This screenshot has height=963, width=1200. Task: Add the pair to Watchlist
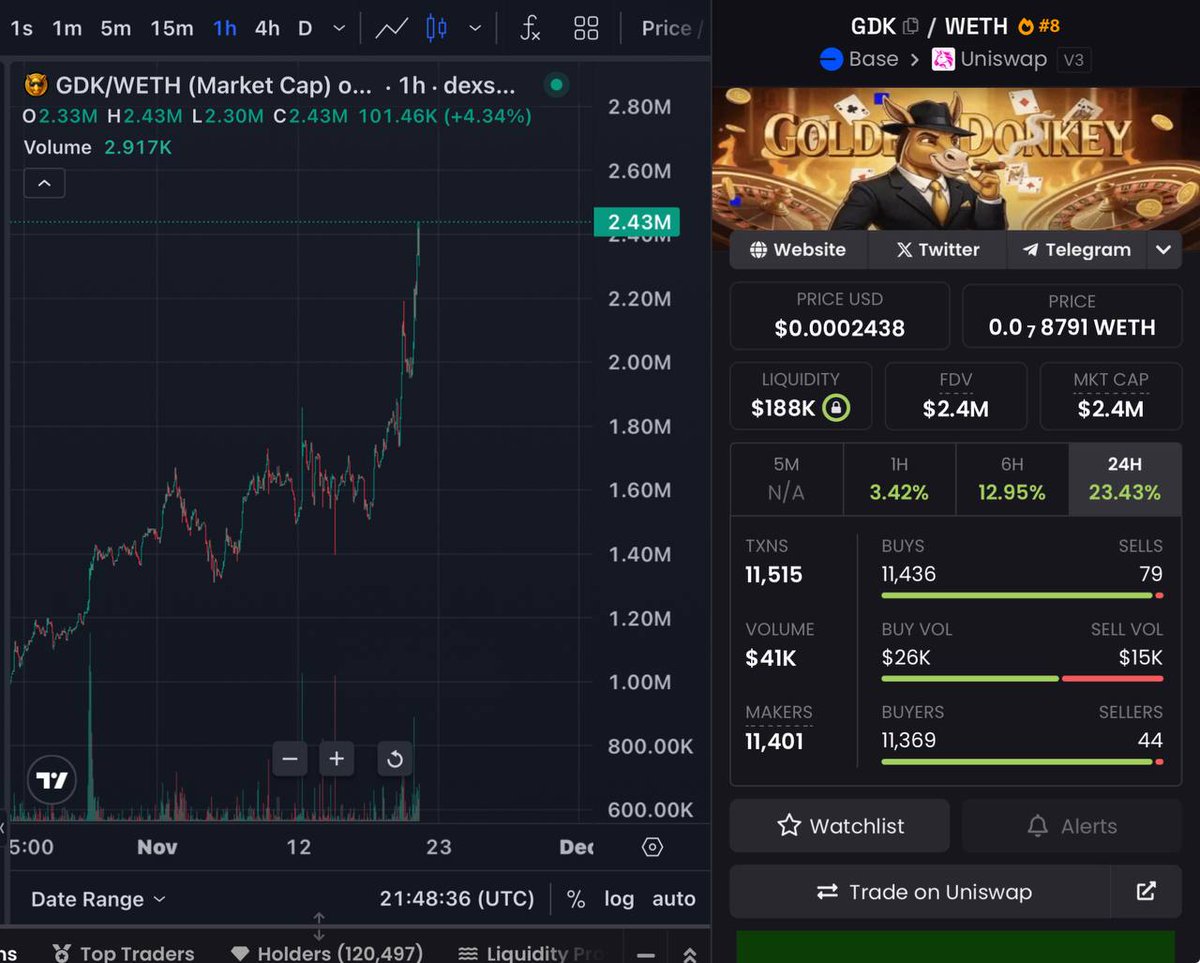point(840,826)
